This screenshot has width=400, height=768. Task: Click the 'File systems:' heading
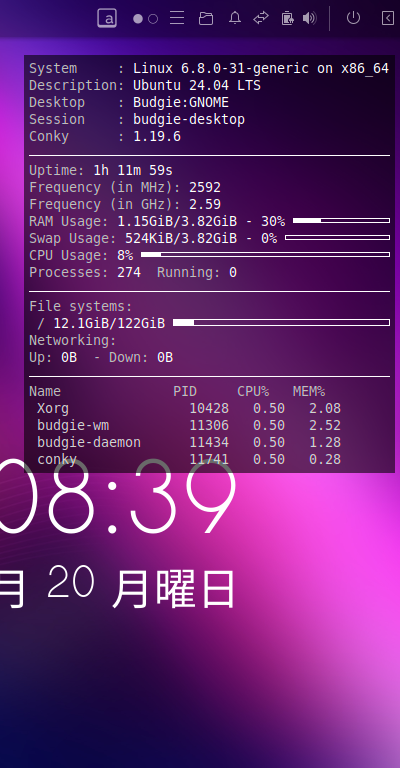pyautogui.click(x=81, y=307)
